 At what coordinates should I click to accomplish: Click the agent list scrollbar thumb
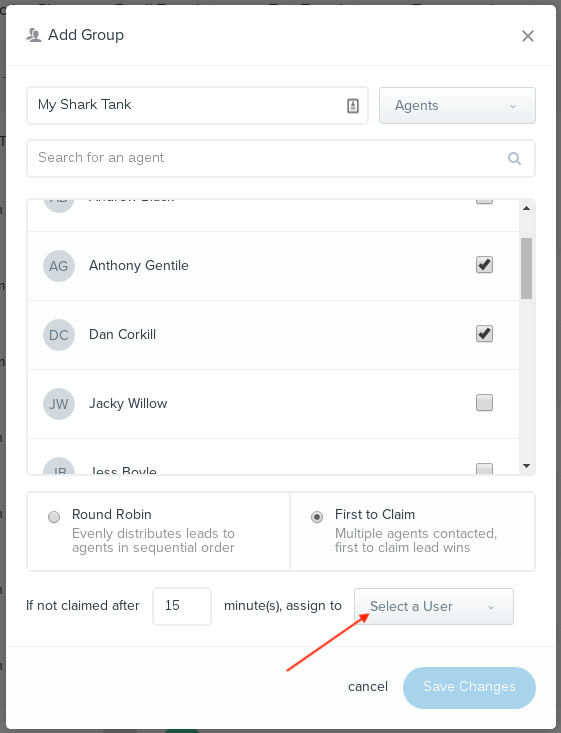point(526,268)
